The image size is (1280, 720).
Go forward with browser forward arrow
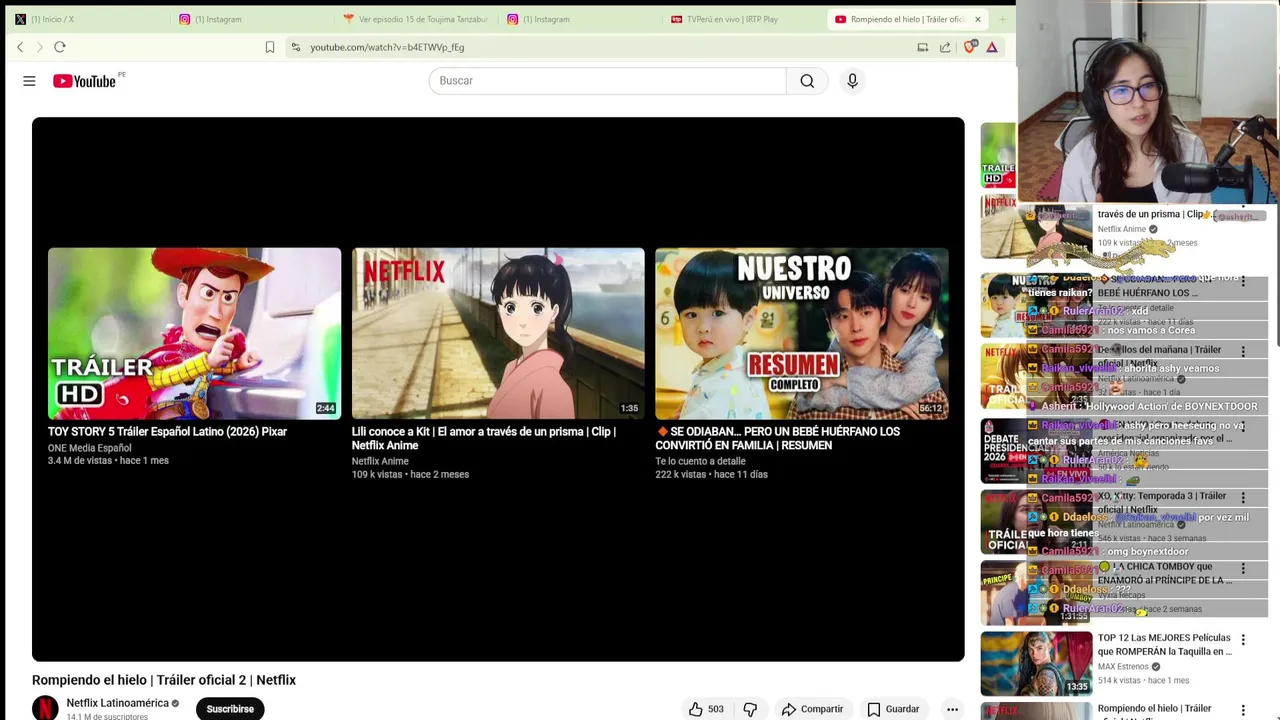coord(40,47)
